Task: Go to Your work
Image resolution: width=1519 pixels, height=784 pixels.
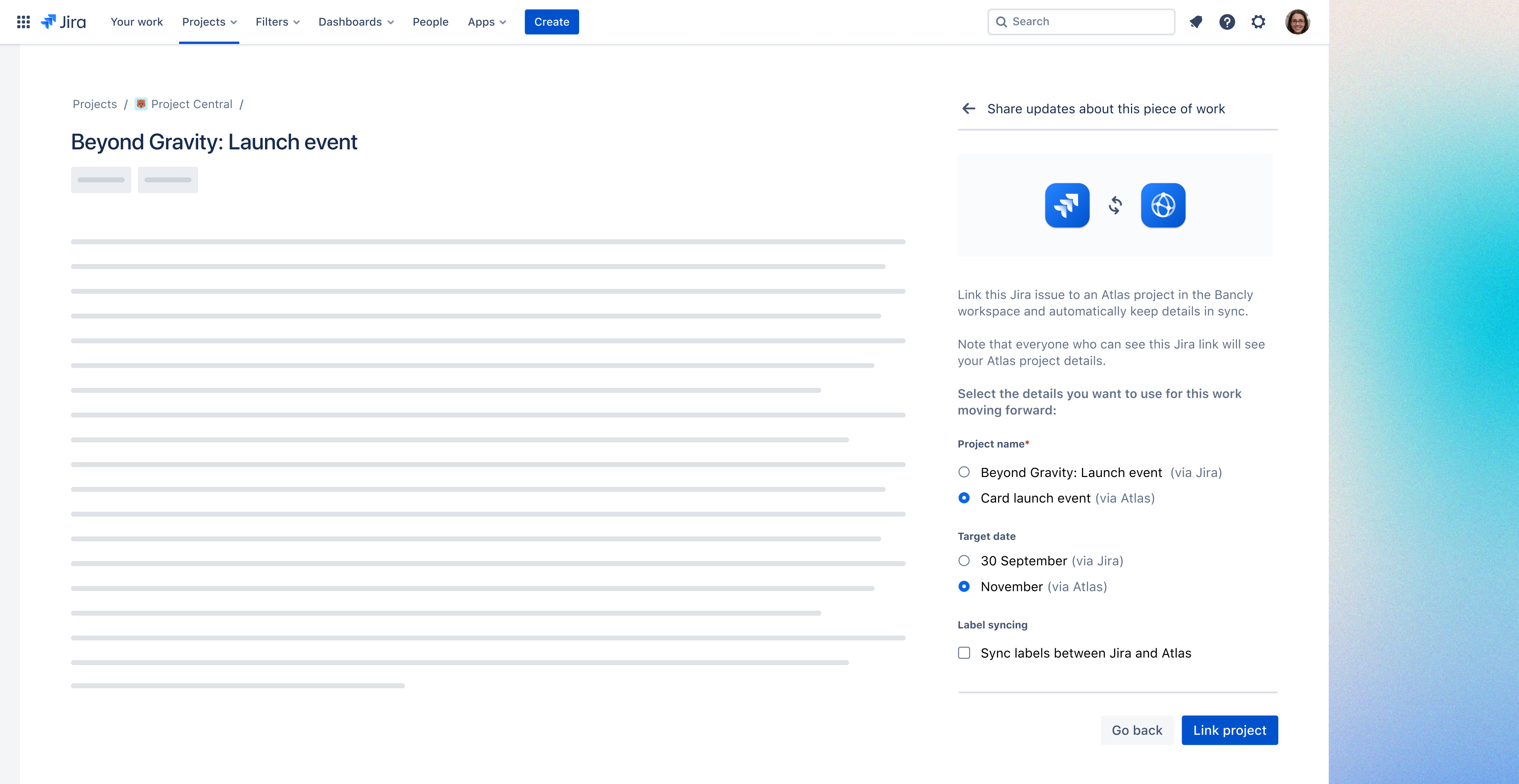Action: 136,22
